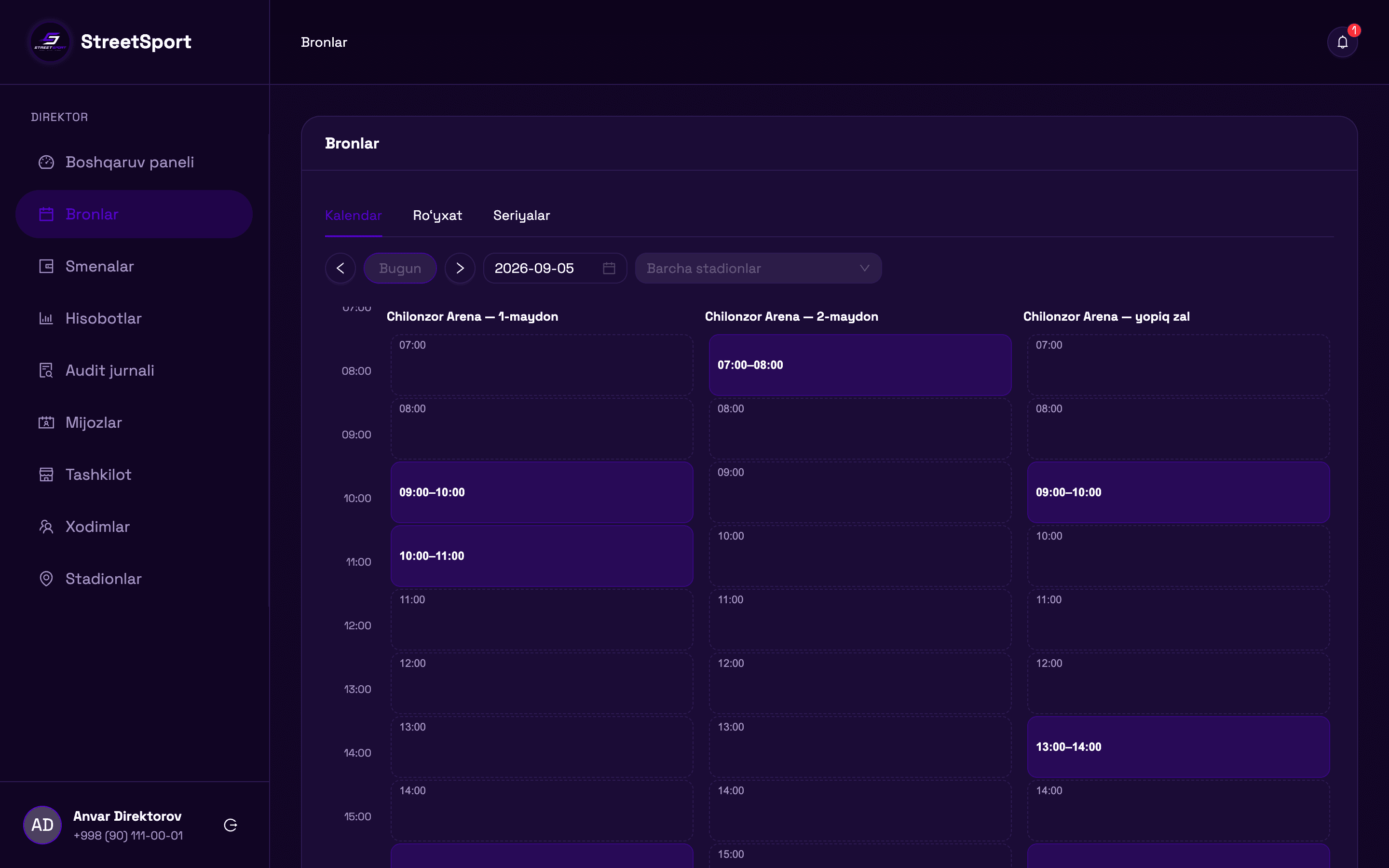The width and height of the screenshot is (1389, 868).
Task: Click the Smenalar wallet icon
Action: tap(46, 266)
